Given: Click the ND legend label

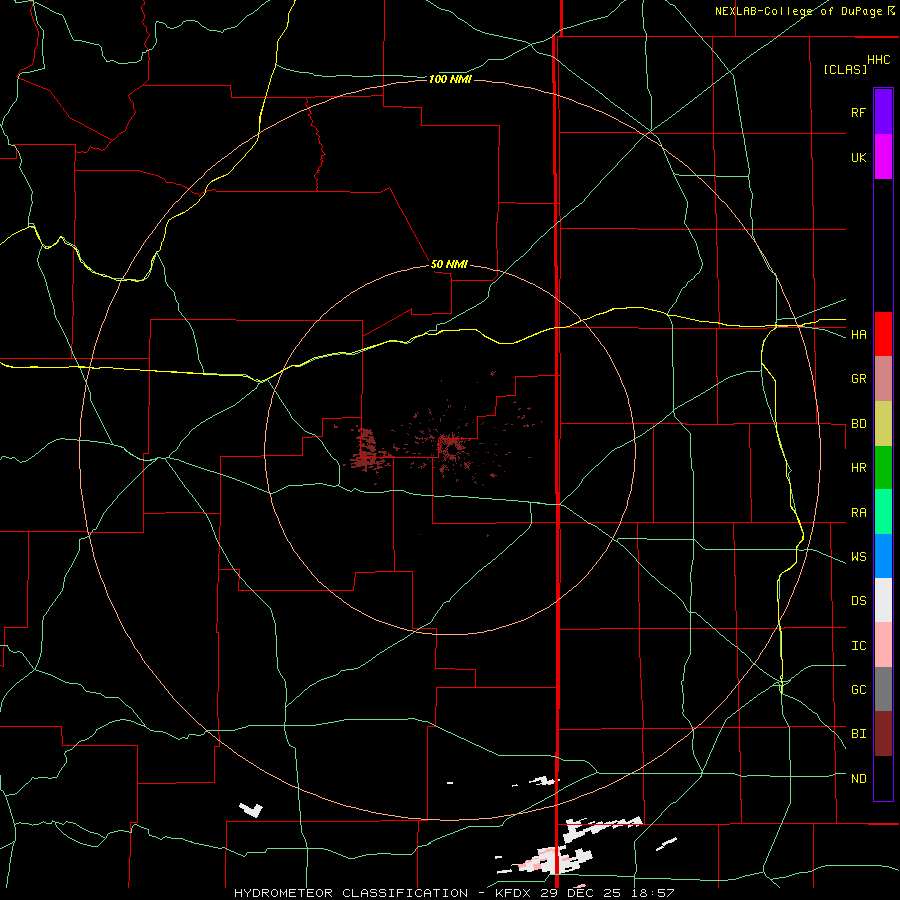Looking at the screenshot, I should [x=858, y=779].
